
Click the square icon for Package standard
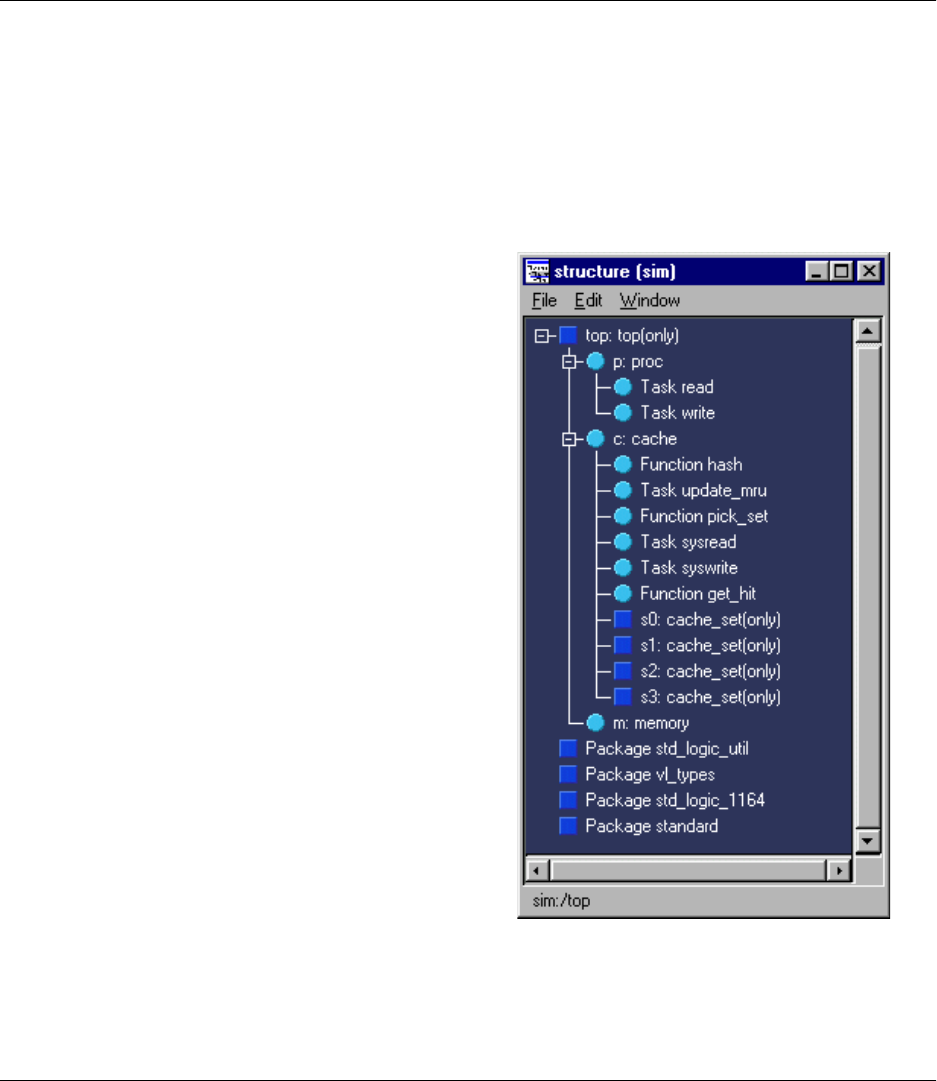coord(568,827)
